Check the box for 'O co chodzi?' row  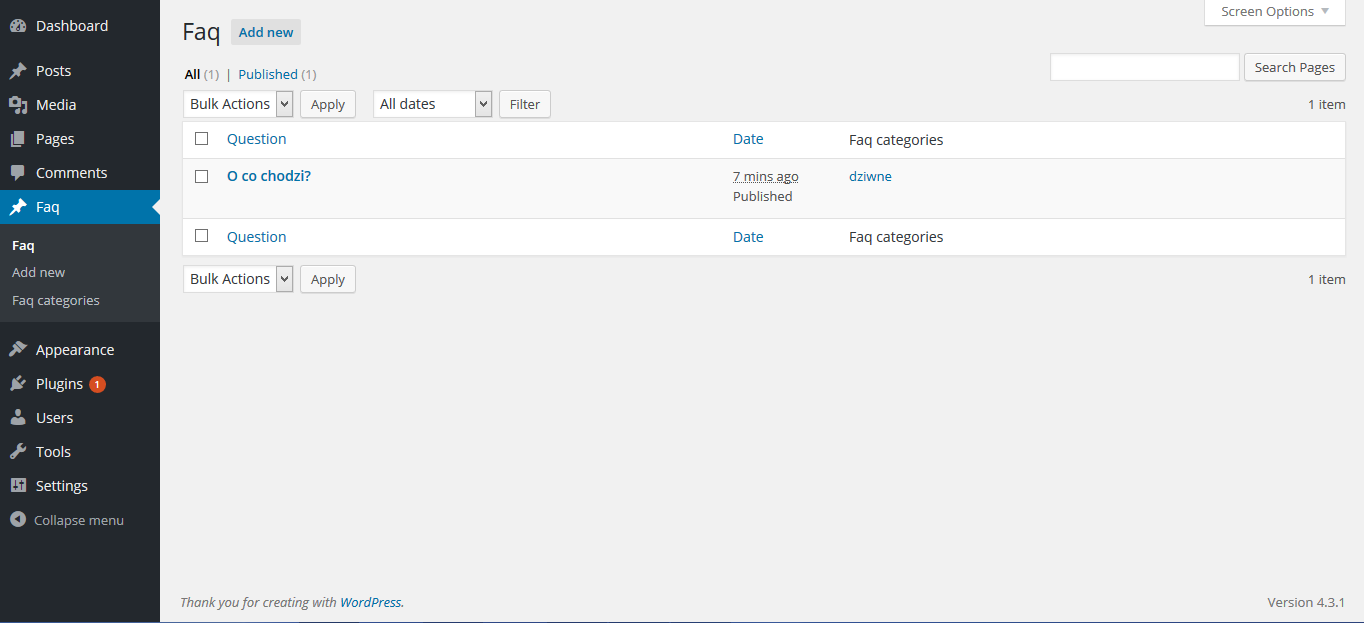tap(202, 176)
